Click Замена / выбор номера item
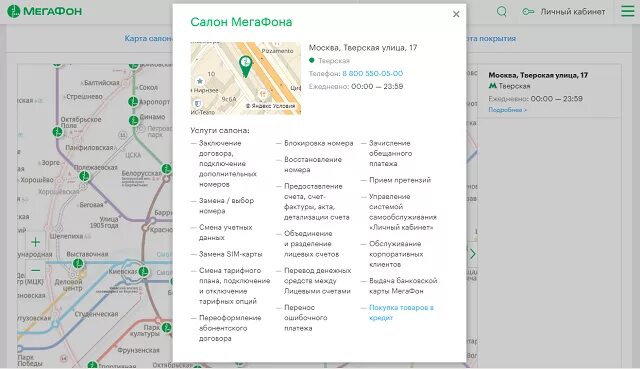 [226, 206]
